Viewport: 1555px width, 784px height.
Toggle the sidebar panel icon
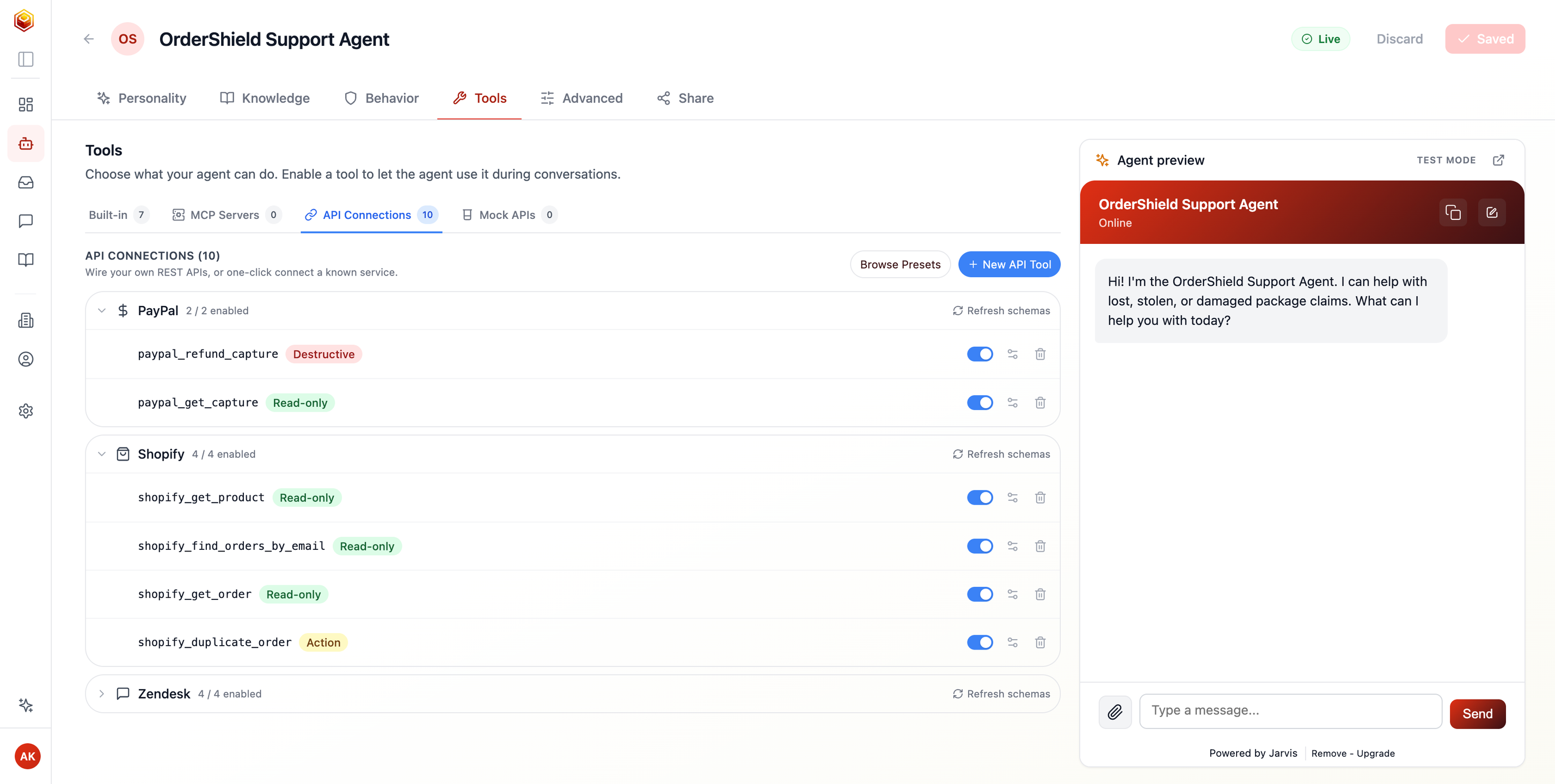click(x=26, y=59)
